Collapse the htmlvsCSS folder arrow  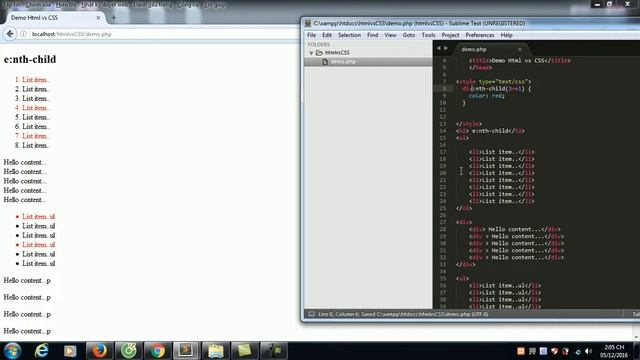(x=311, y=53)
